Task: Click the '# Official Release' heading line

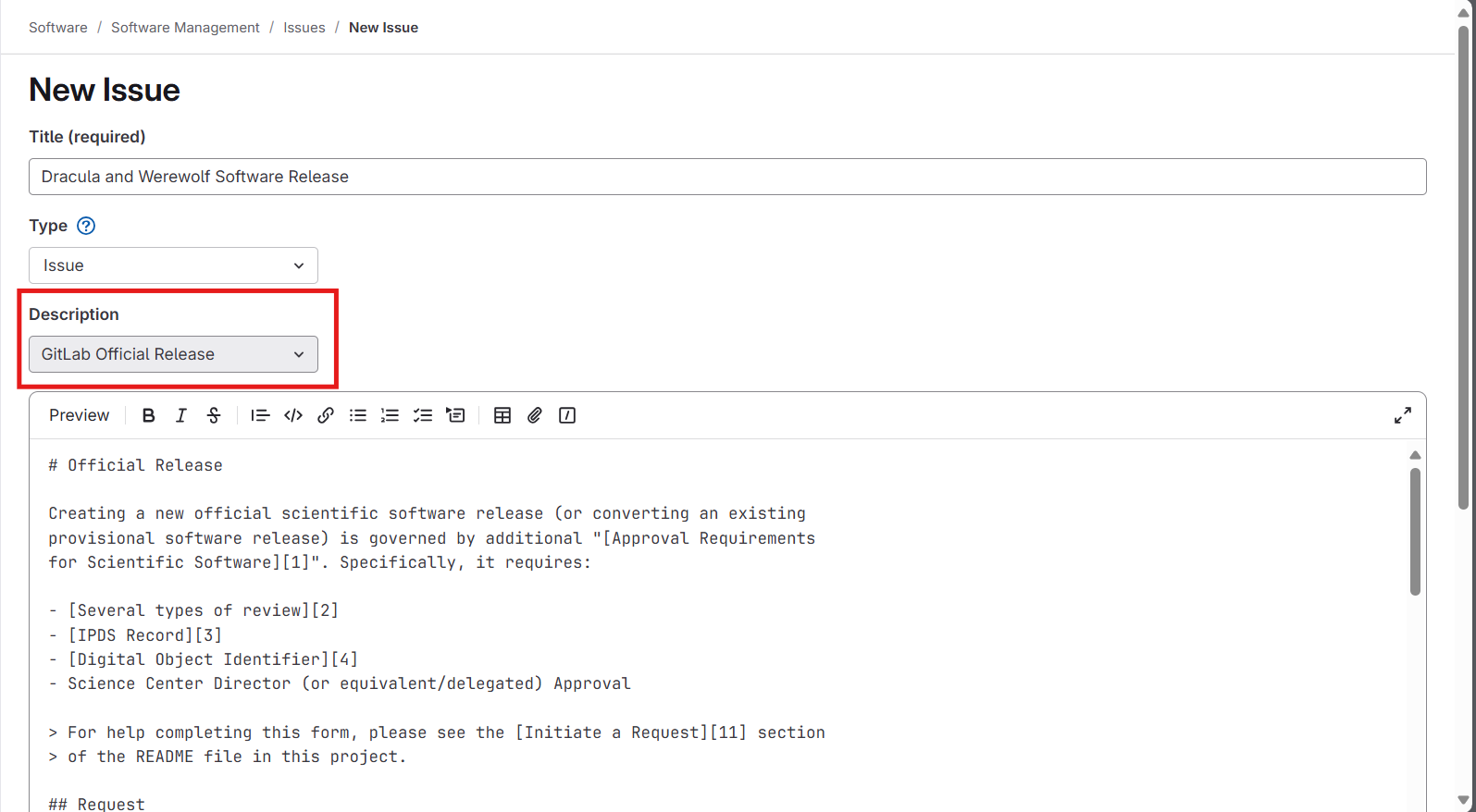Action: pyautogui.click(x=135, y=465)
